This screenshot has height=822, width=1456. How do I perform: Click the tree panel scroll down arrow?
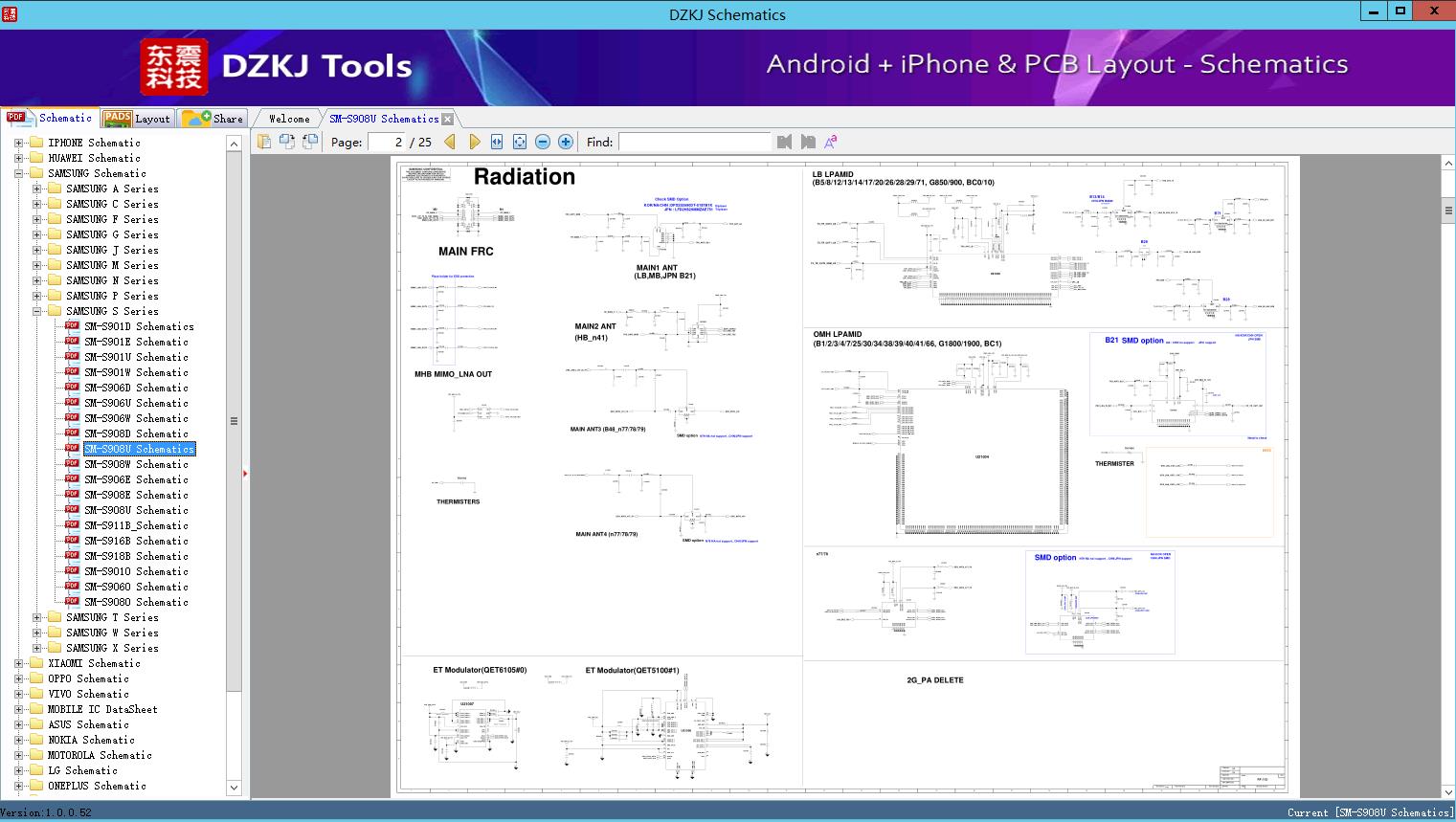[234, 788]
